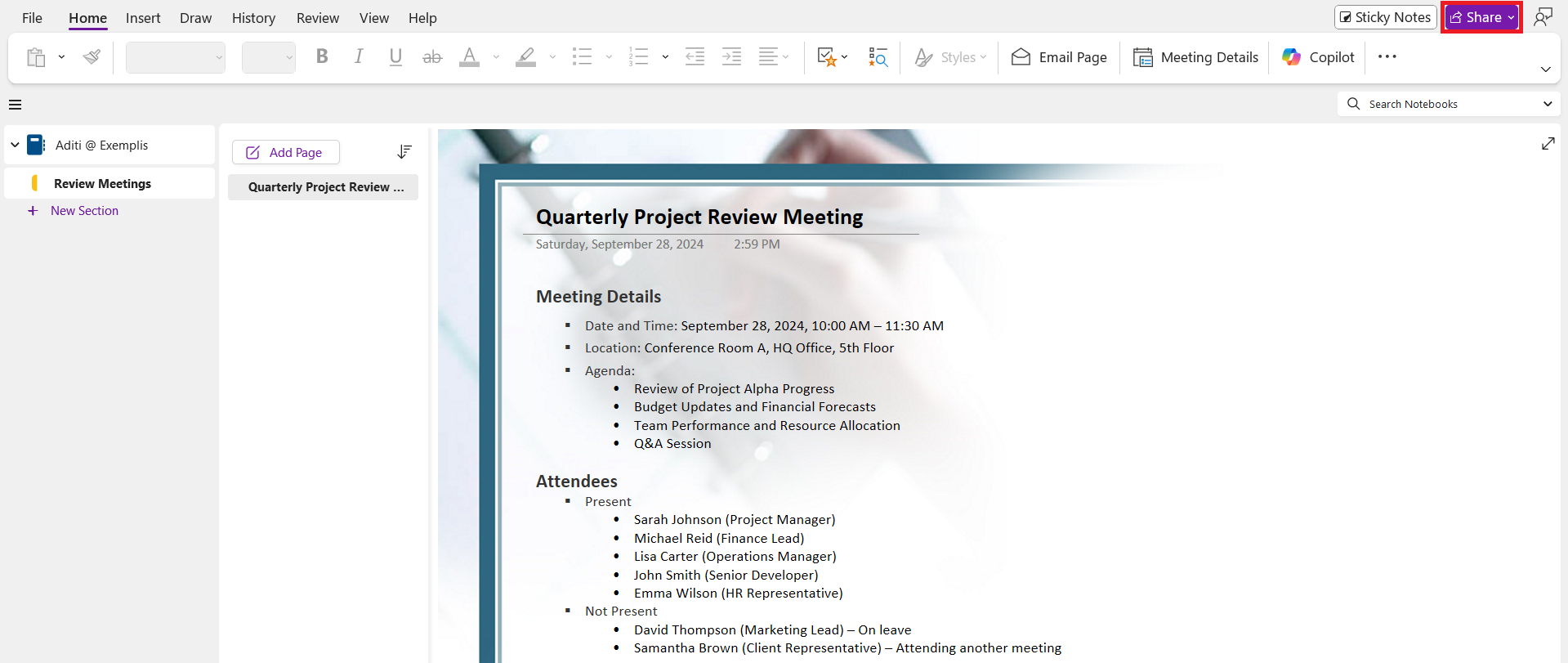
Task: Open the Tag checkbox-star dropdown
Action: [833, 56]
